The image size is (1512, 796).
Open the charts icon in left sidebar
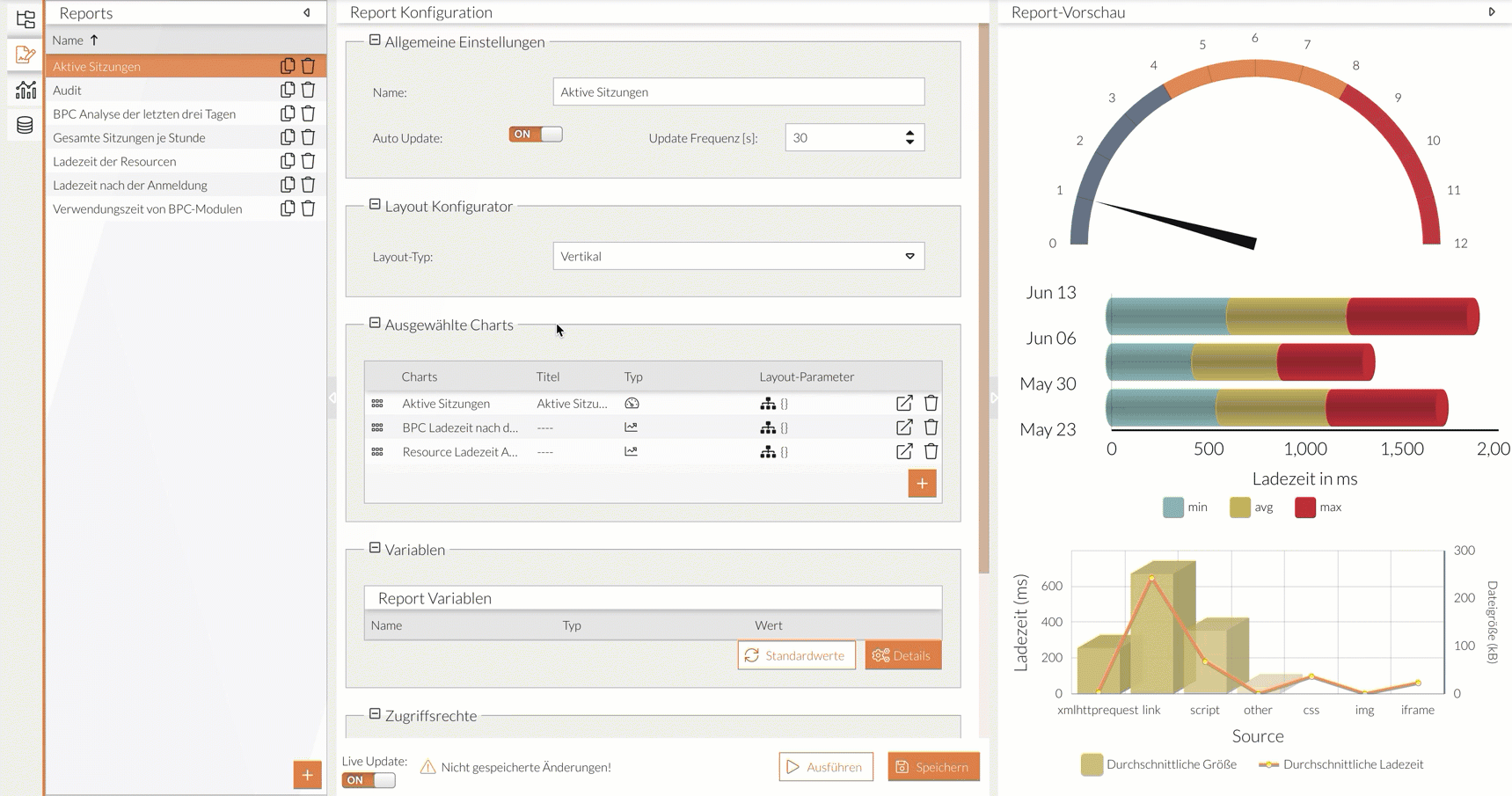pos(25,90)
